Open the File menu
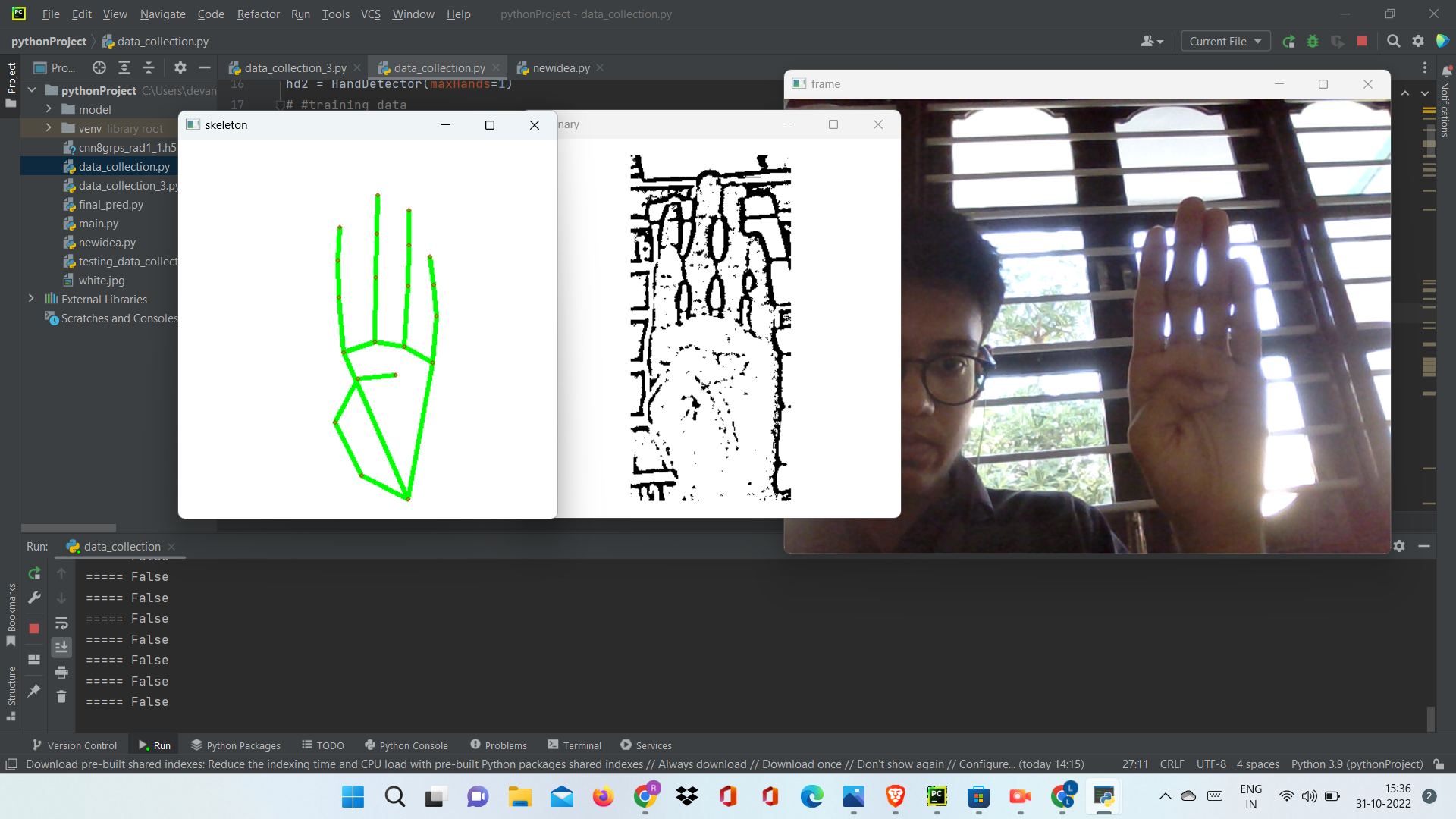 coord(51,14)
